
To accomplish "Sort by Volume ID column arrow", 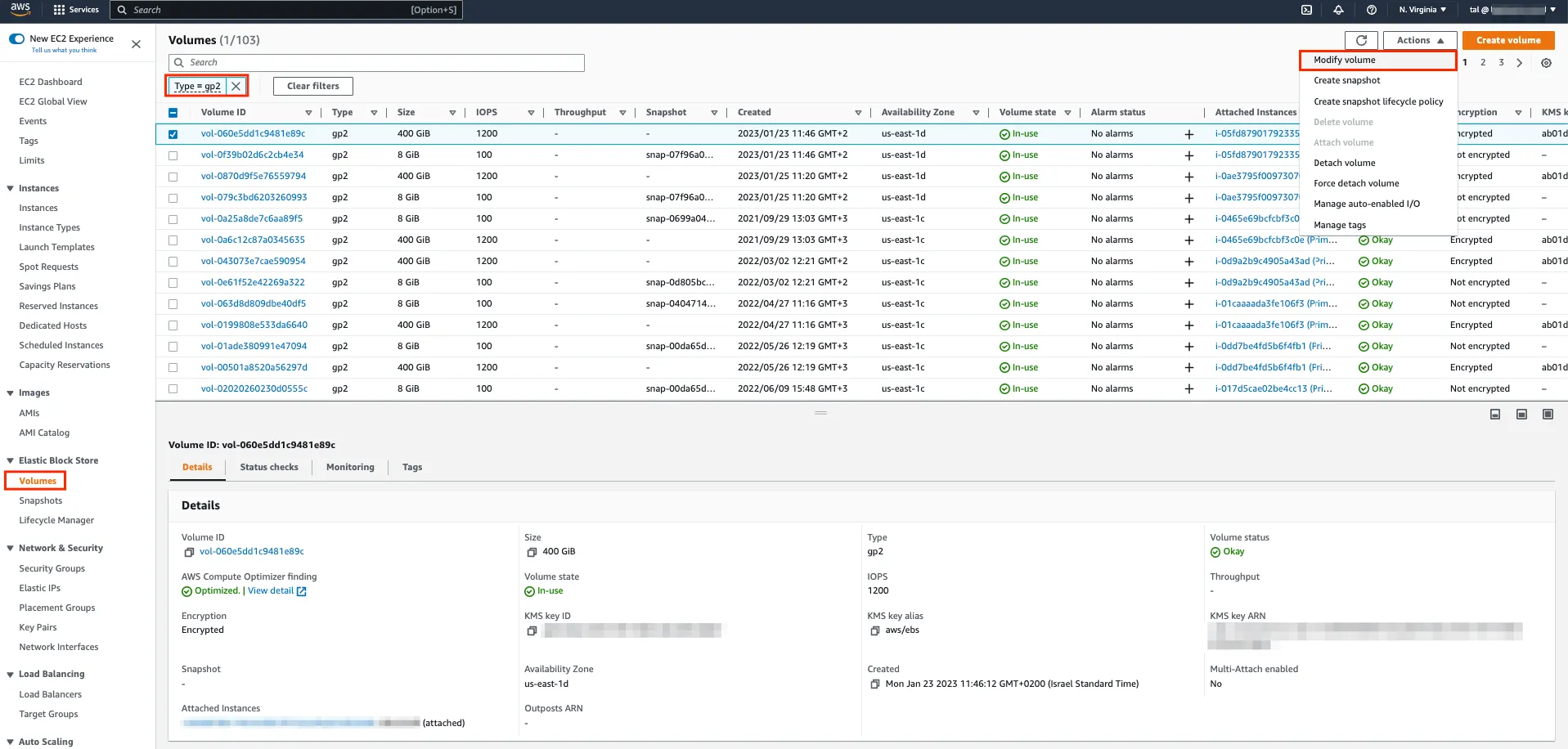I will 308,113.
